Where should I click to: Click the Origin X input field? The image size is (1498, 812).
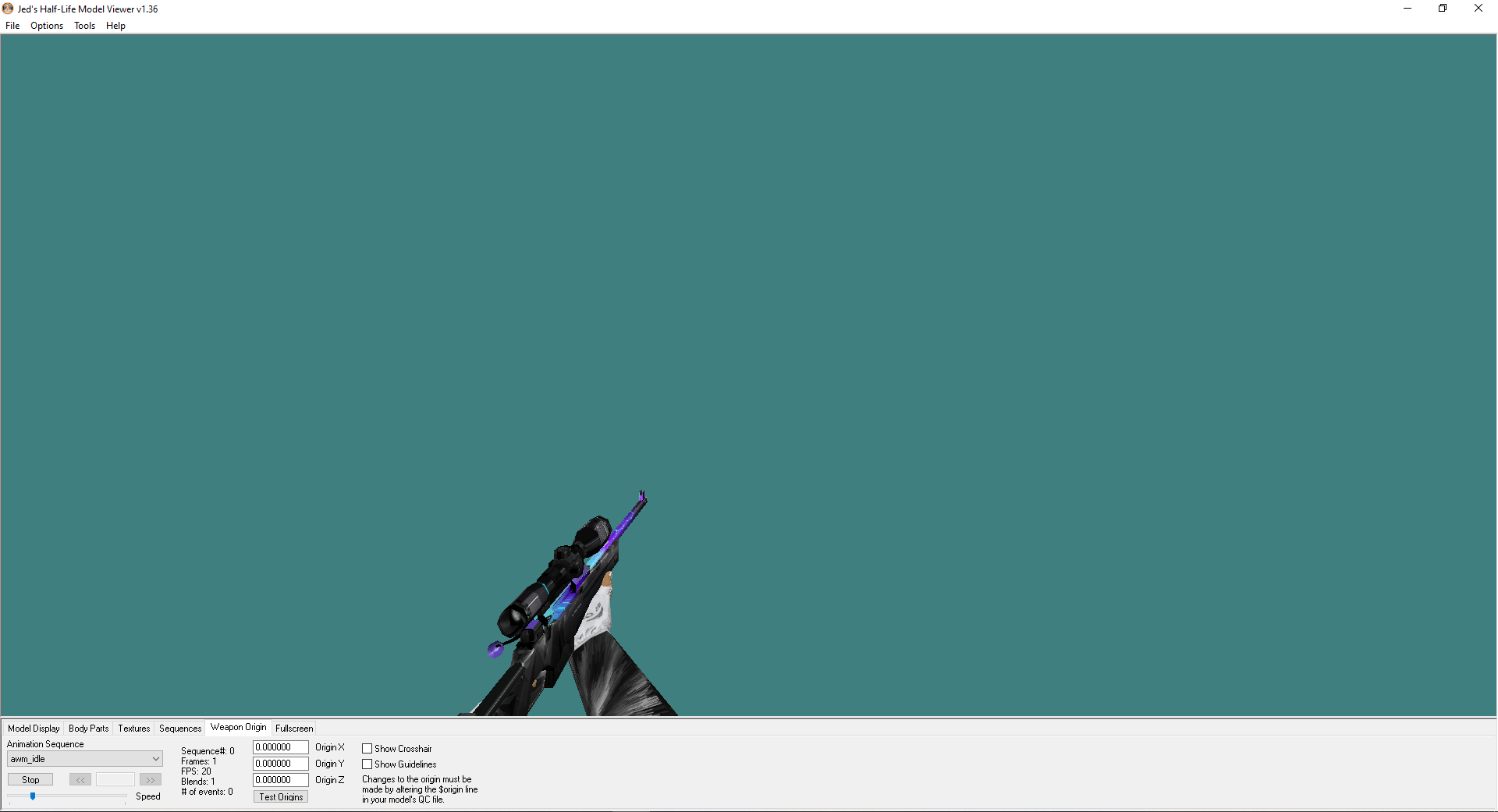point(281,747)
